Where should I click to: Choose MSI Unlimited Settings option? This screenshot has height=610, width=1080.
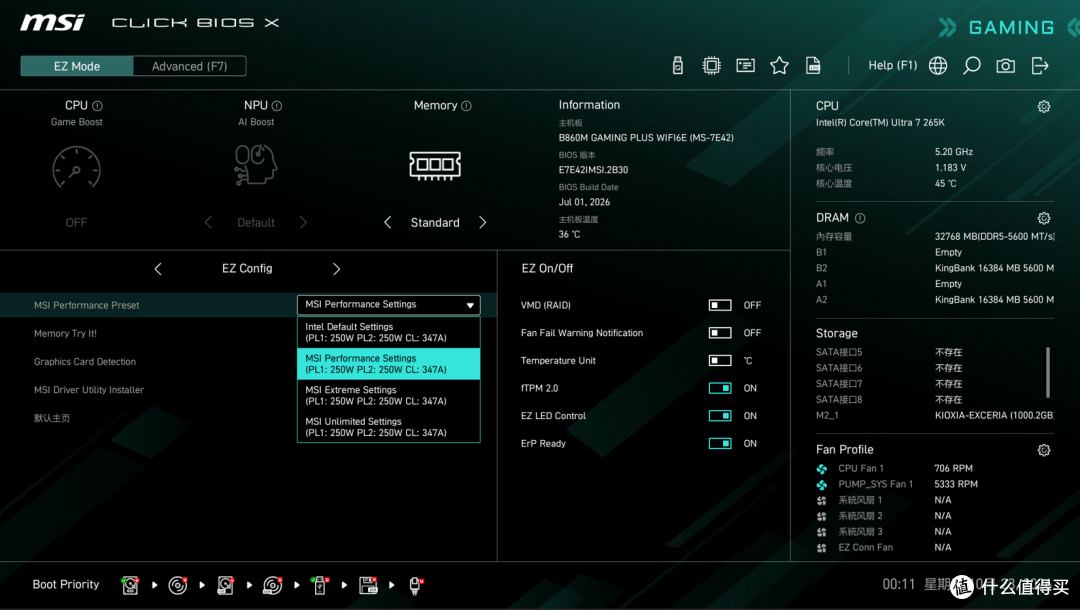[388, 427]
